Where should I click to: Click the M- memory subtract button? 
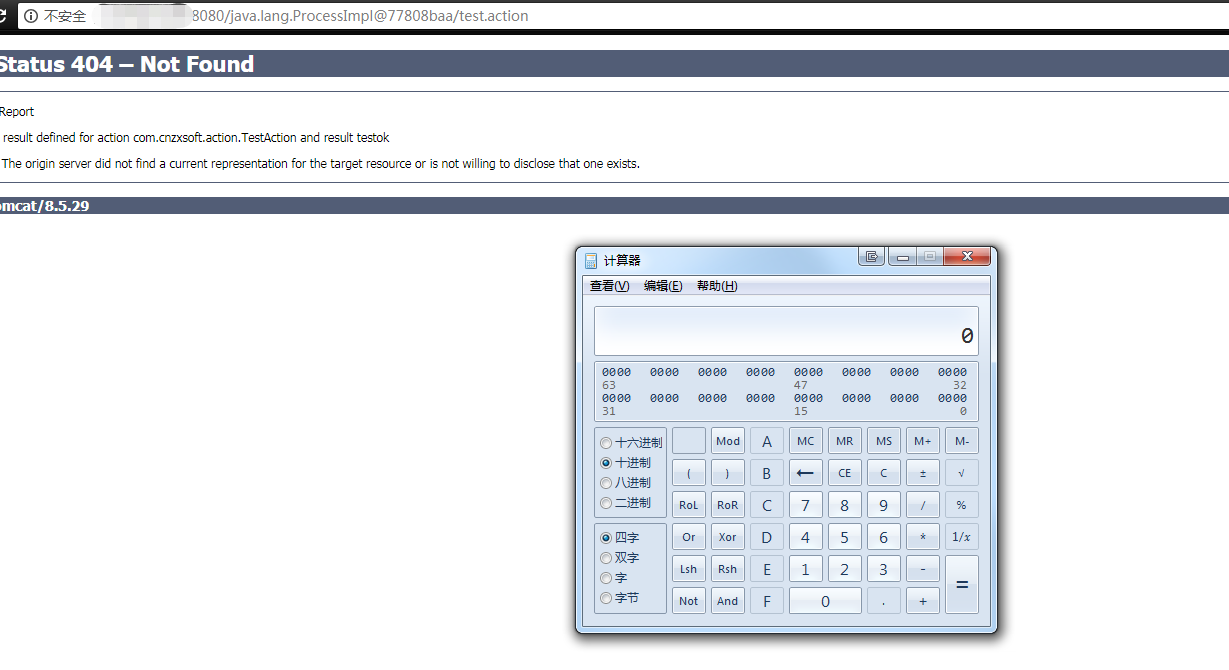[x=962, y=441]
